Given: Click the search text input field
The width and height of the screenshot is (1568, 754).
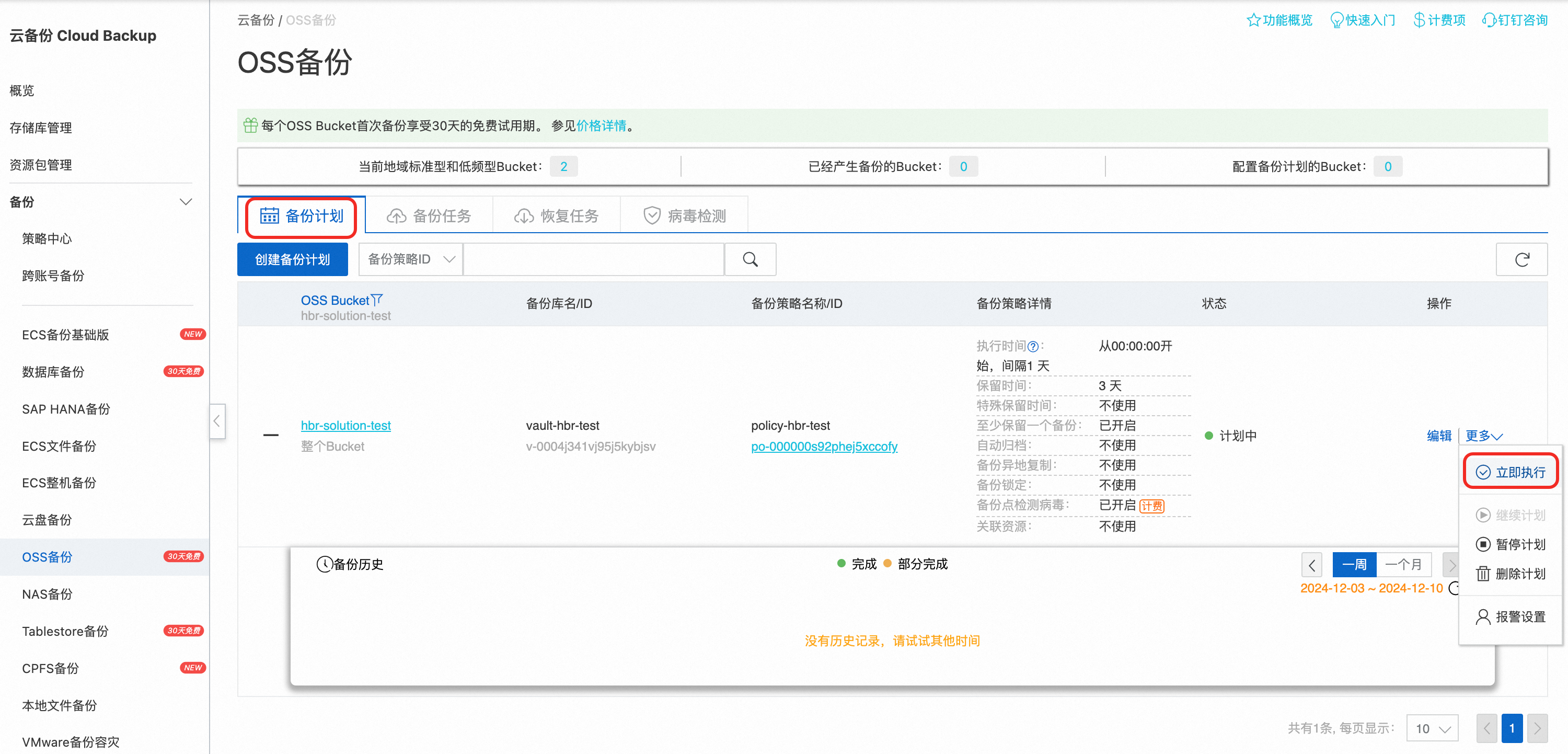Looking at the screenshot, I should (x=593, y=259).
